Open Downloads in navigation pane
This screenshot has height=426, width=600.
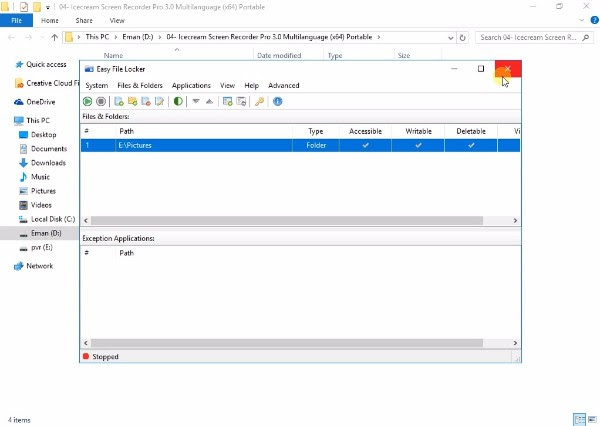point(42,163)
